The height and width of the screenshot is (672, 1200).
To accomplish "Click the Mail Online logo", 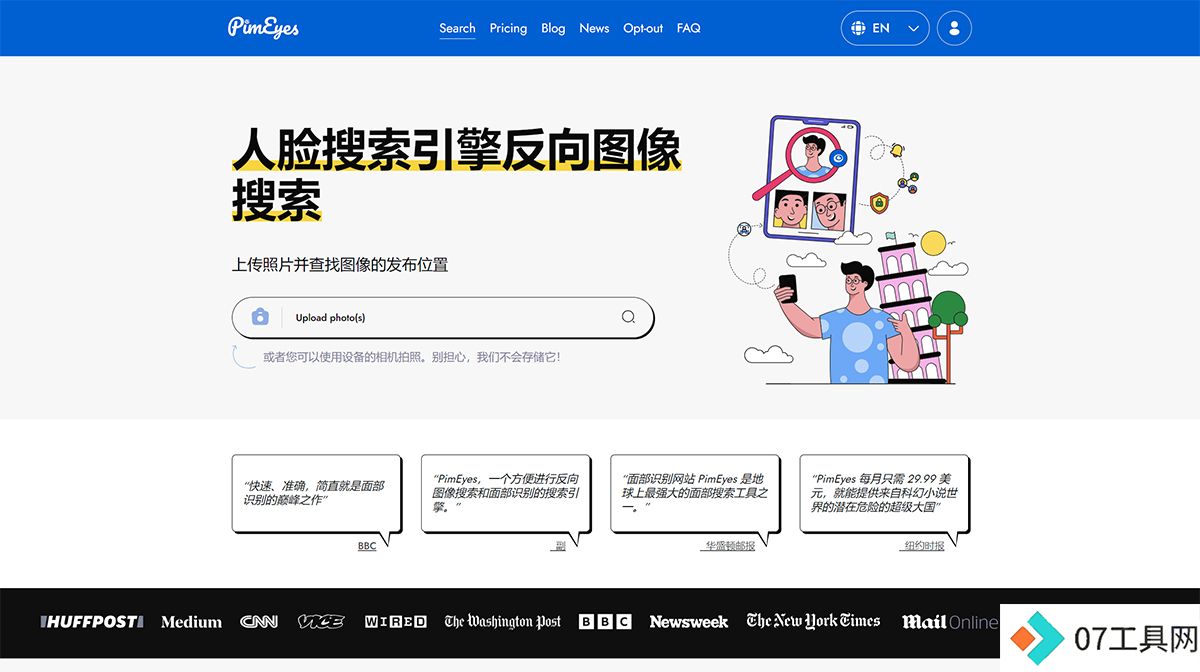I will click(x=950, y=622).
